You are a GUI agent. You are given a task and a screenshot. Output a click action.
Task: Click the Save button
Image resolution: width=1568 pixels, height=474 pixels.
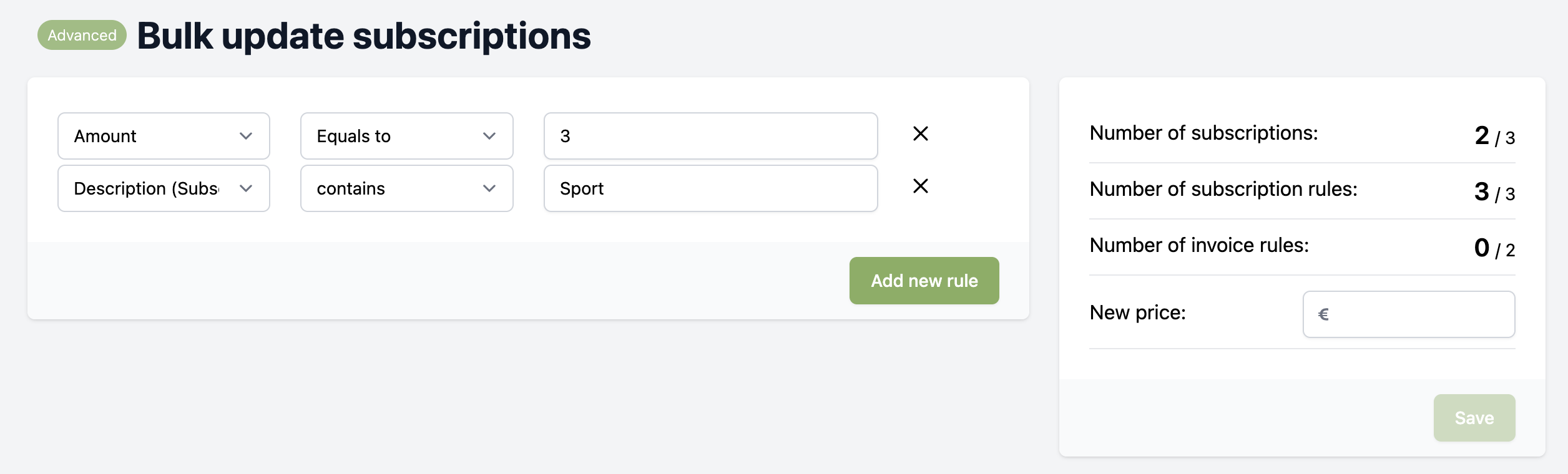pyautogui.click(x=1474, y=418)
